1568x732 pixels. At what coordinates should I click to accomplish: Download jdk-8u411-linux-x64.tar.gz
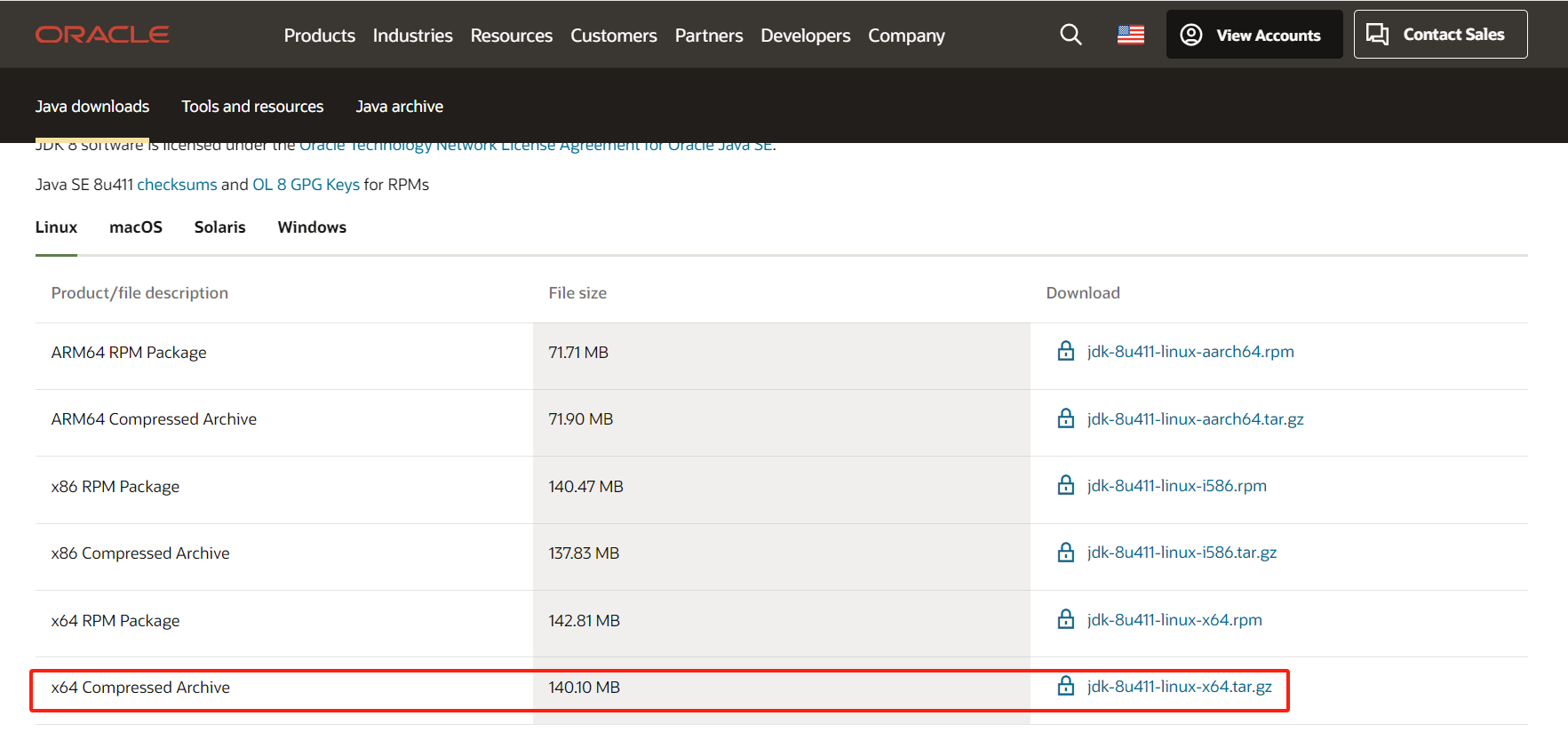(x=1180, y=687)
